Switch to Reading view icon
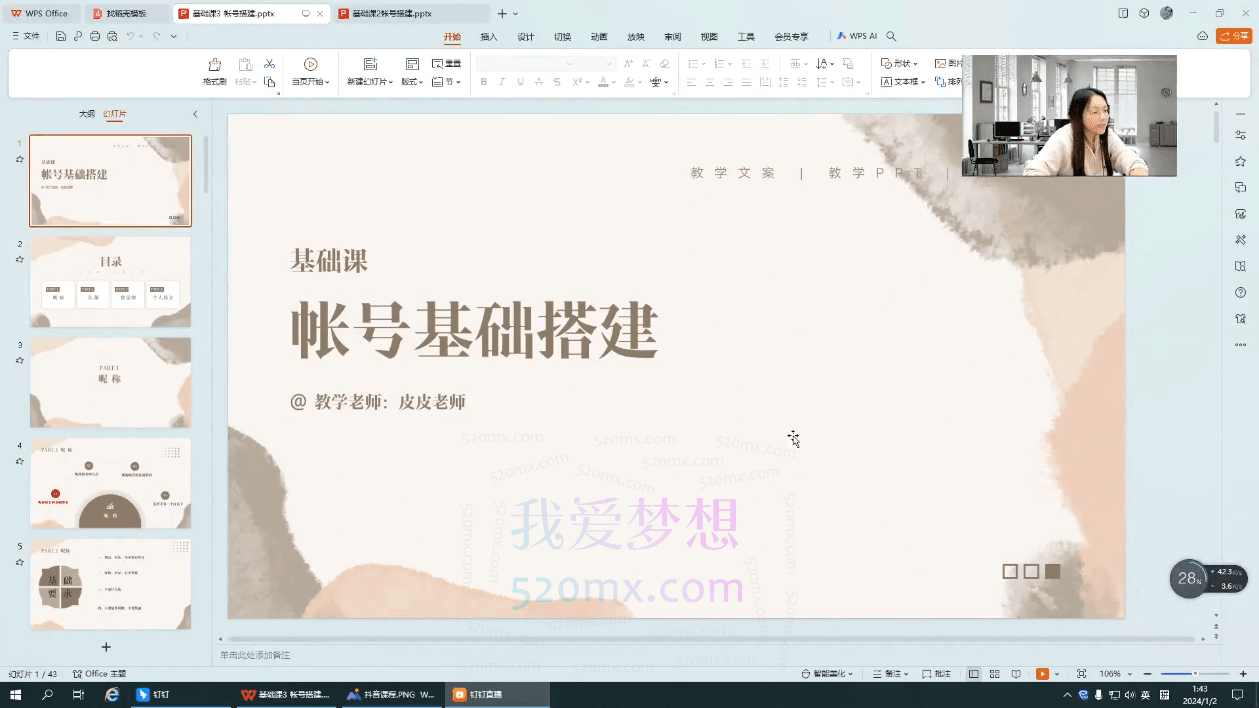The image size is (1259, 708). pos(1016,674)
